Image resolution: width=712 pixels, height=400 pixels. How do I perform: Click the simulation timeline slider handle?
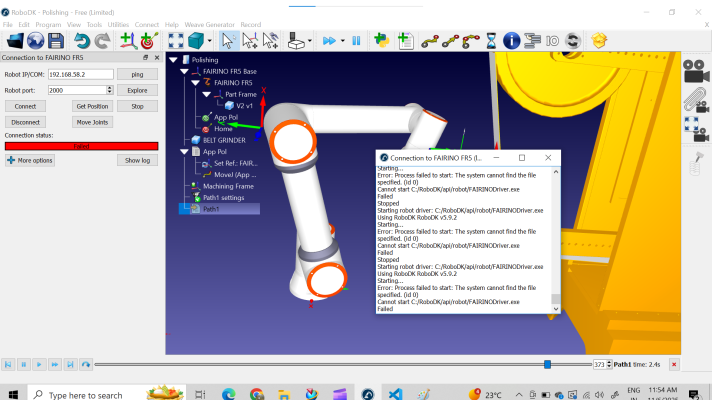[x=547, y=364]
